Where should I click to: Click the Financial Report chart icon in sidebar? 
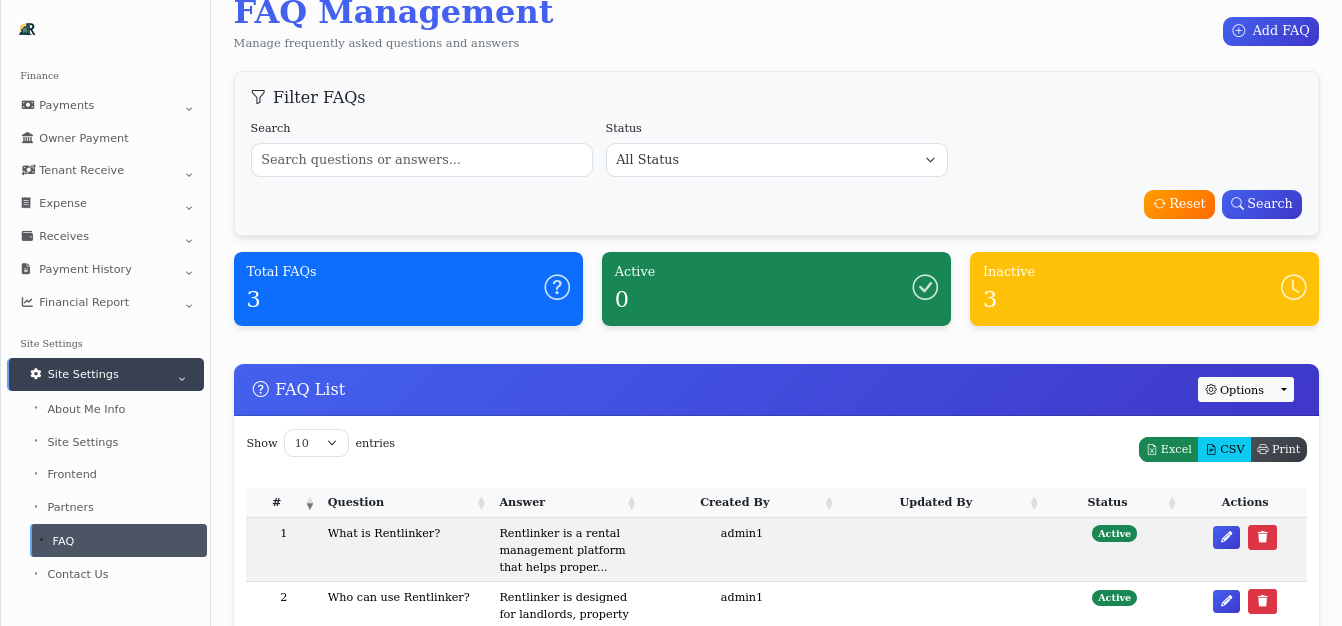pyautogui.click(x=27, y=302)
